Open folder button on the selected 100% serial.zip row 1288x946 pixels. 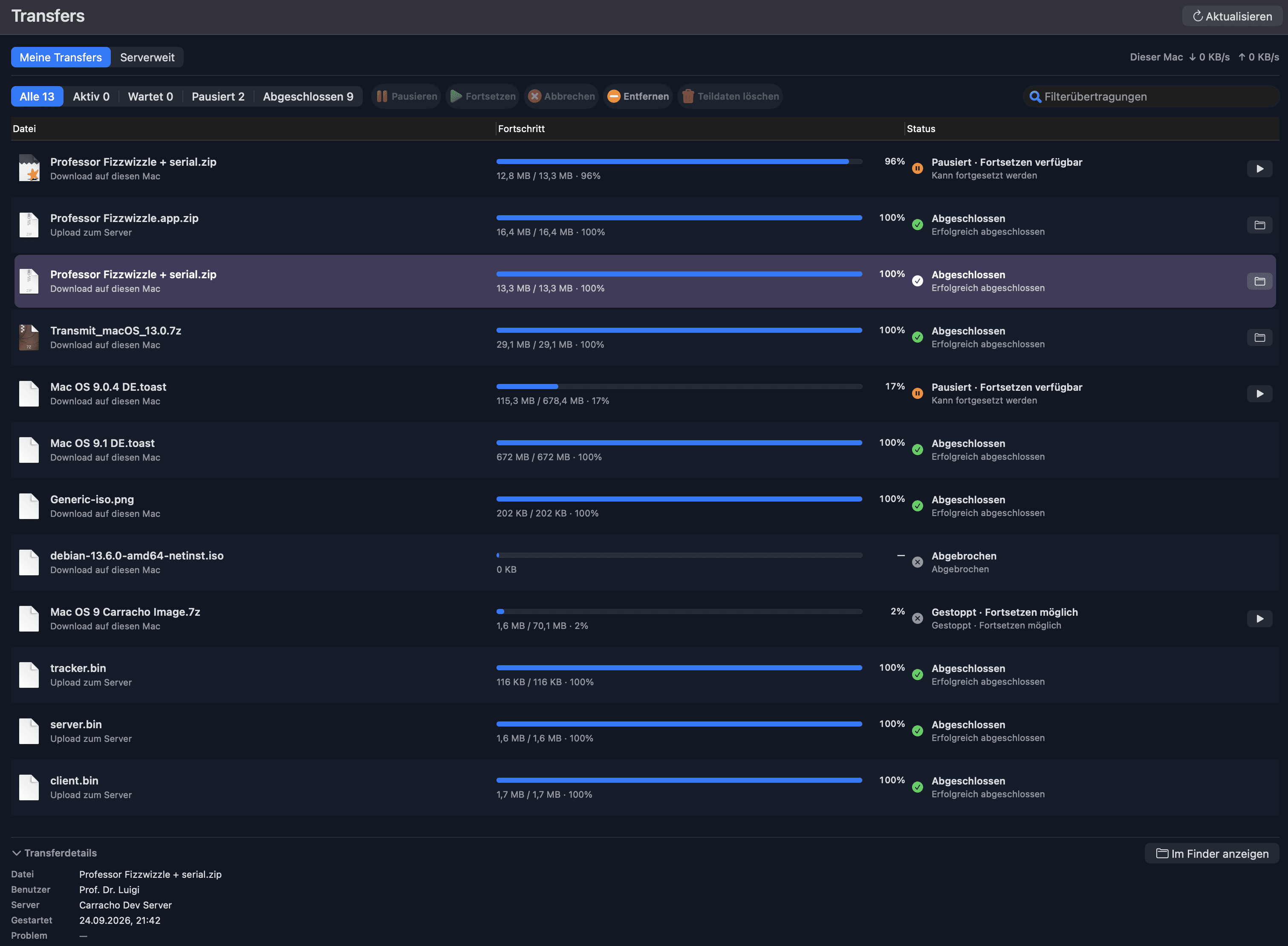1259,281
